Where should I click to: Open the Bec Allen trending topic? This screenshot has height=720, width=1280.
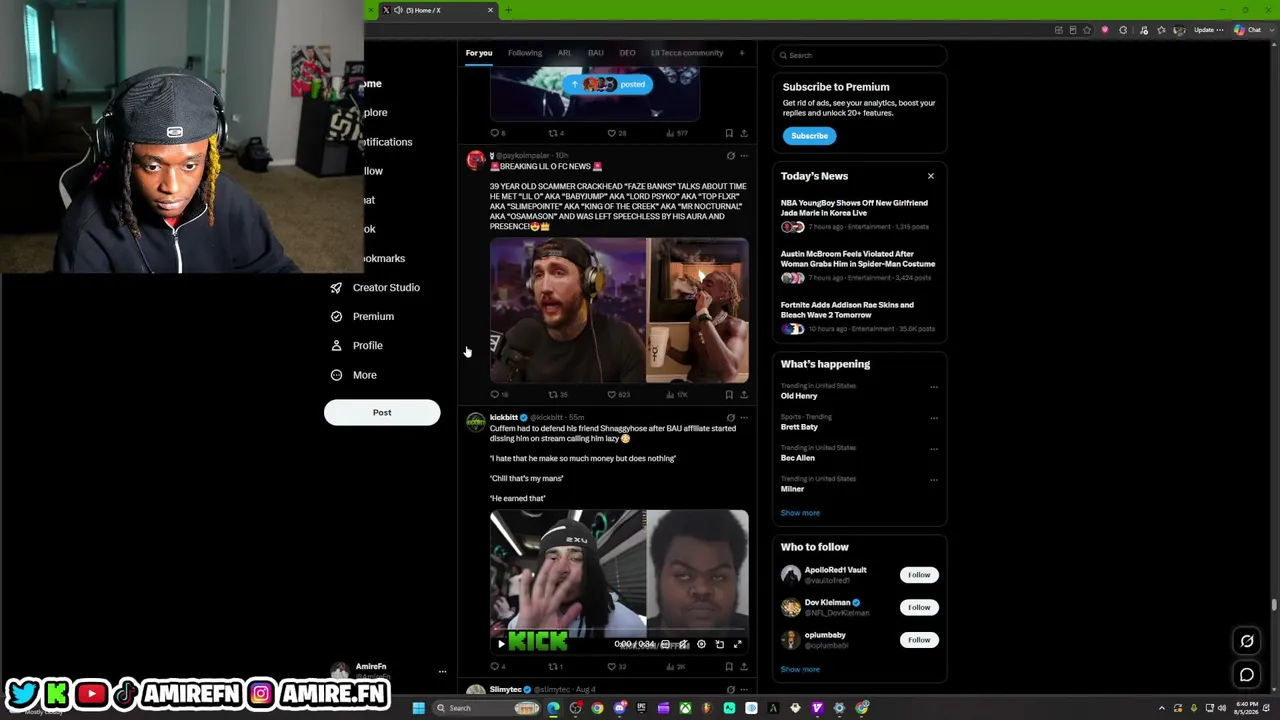pyautogui.click(x=797, y=458)
